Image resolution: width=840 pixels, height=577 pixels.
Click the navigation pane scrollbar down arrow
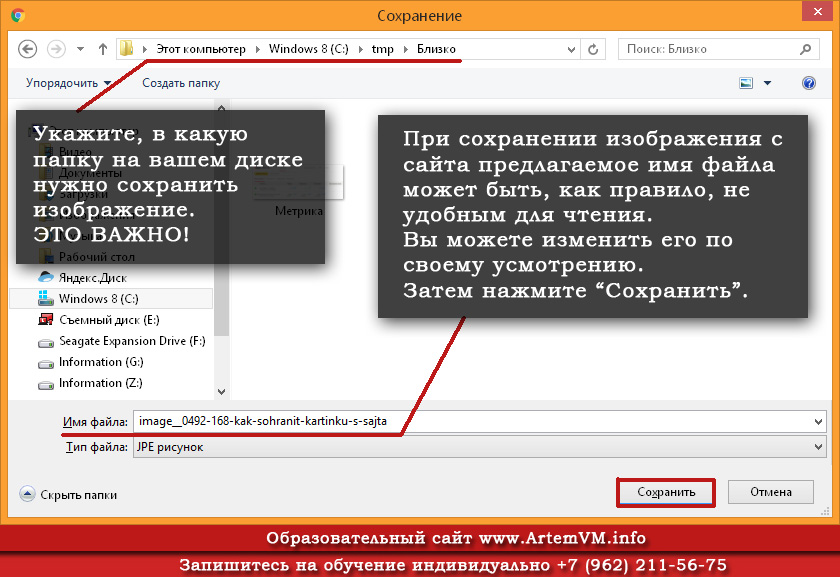[221, 392]
